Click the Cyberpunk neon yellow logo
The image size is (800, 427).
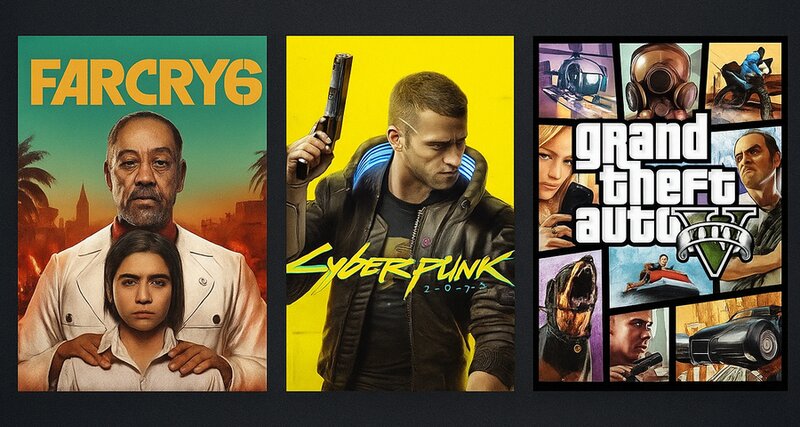[400, 269]
